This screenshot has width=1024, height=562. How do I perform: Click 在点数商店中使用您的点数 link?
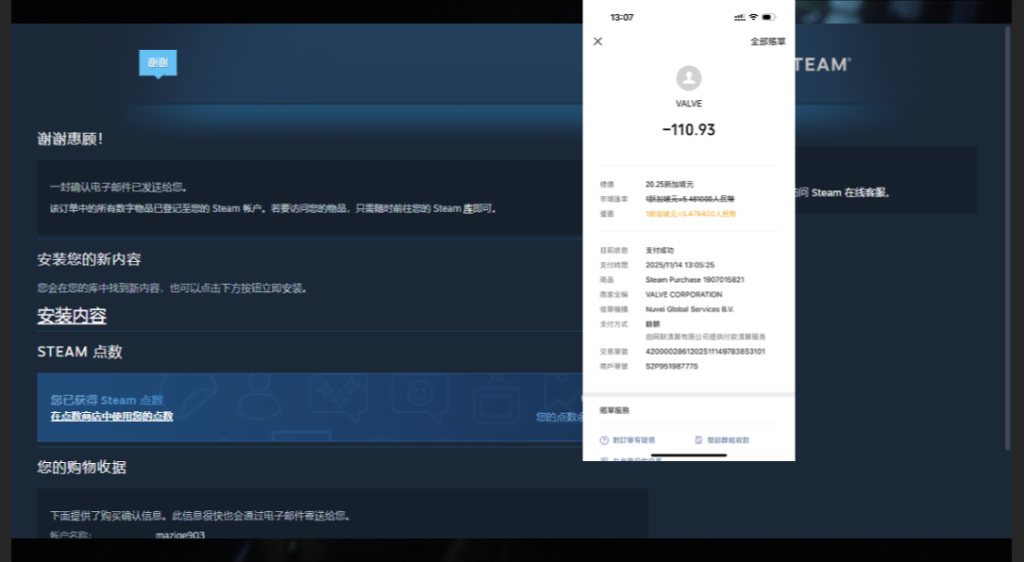click(112, 416)
